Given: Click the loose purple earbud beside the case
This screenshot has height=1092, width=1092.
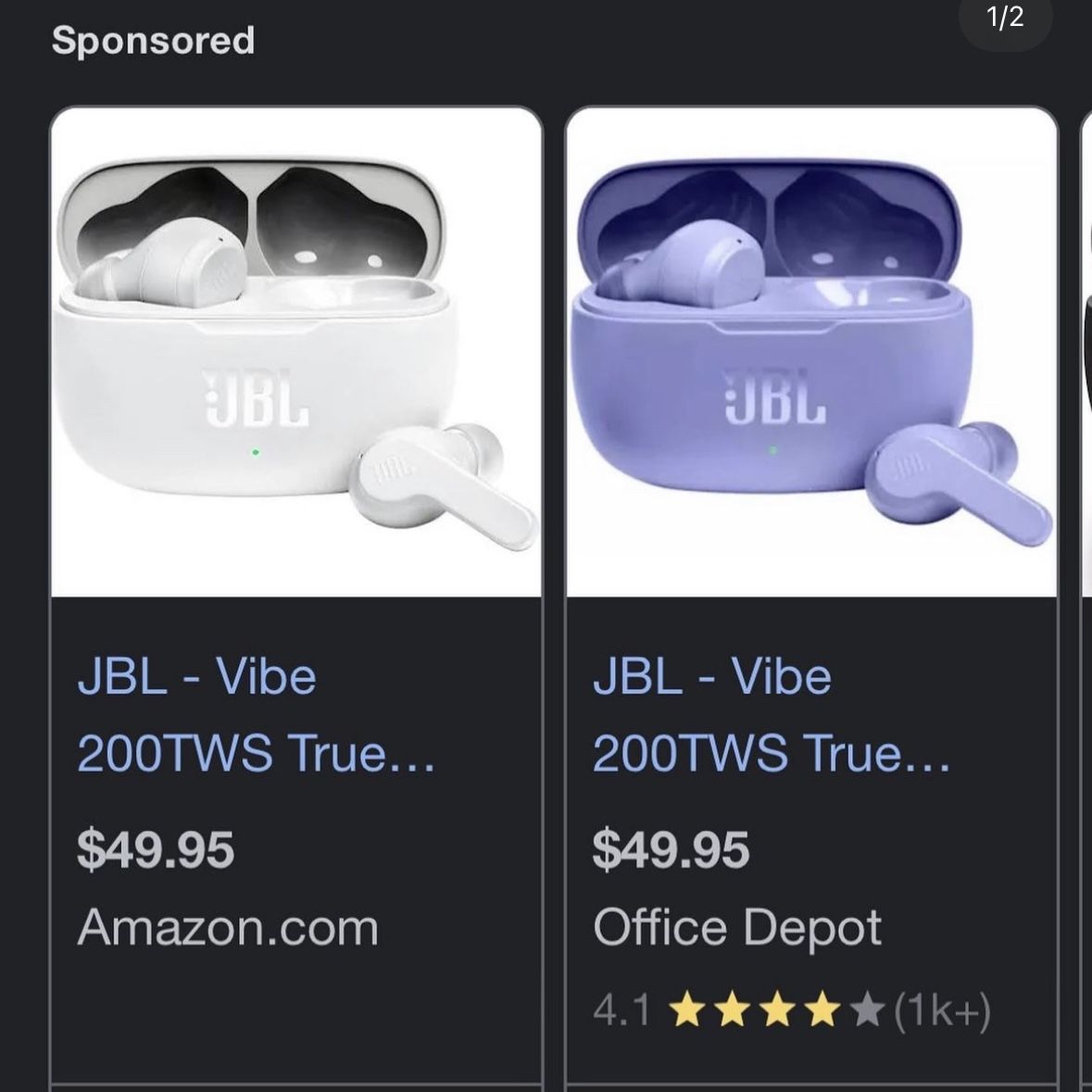Looking at the screenshot, I should (959, 484).
